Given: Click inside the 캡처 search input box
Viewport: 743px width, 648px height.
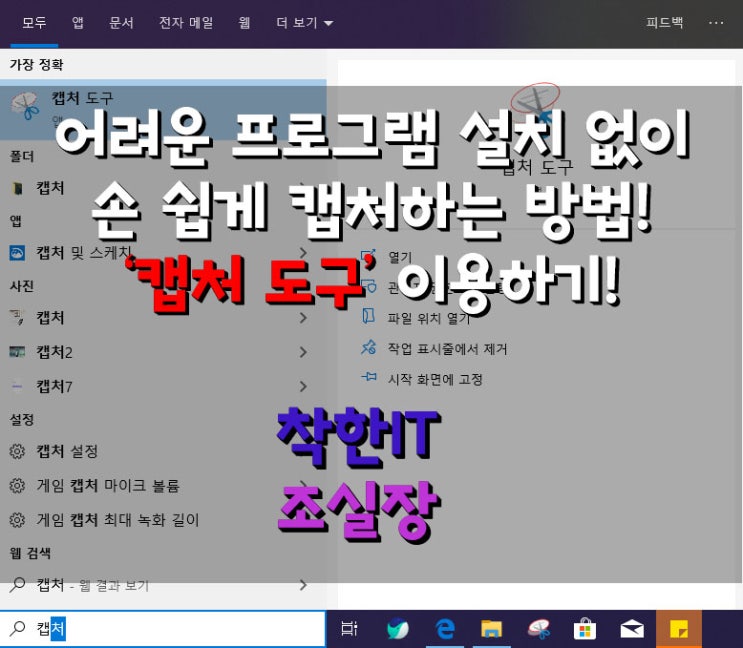Looking at the screenshot, I should click(163, 629).
